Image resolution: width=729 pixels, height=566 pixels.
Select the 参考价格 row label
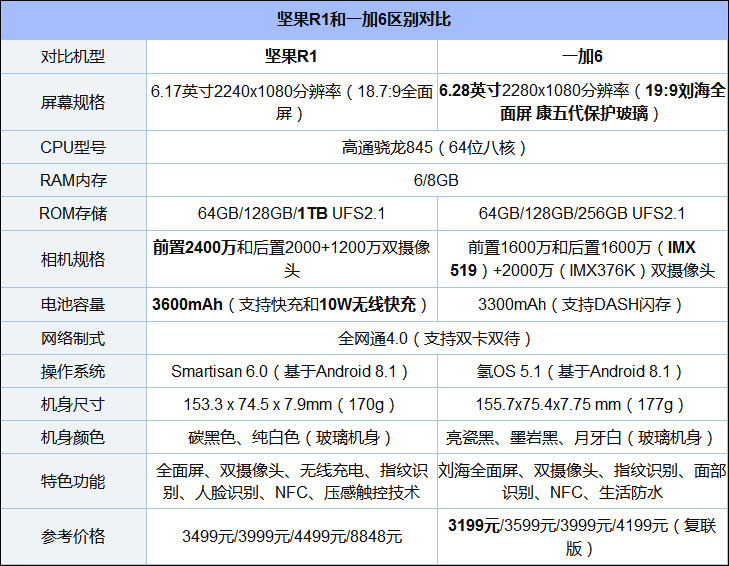(73, 536)
